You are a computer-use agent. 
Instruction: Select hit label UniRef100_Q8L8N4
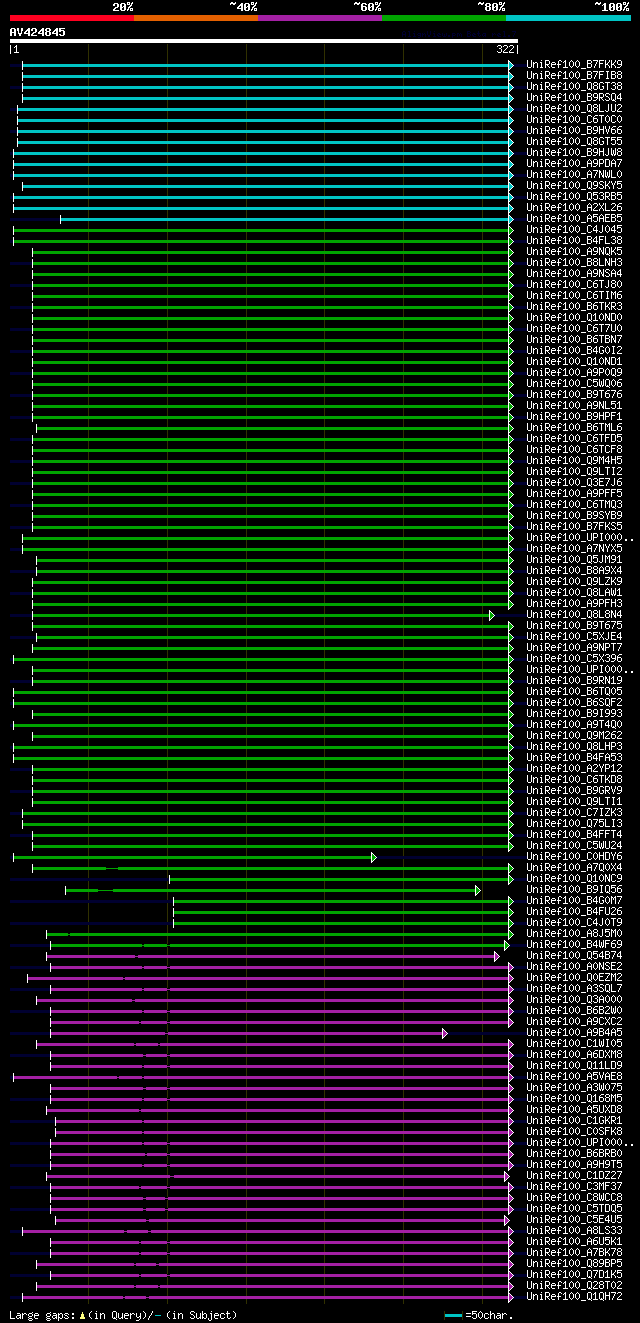574,615
